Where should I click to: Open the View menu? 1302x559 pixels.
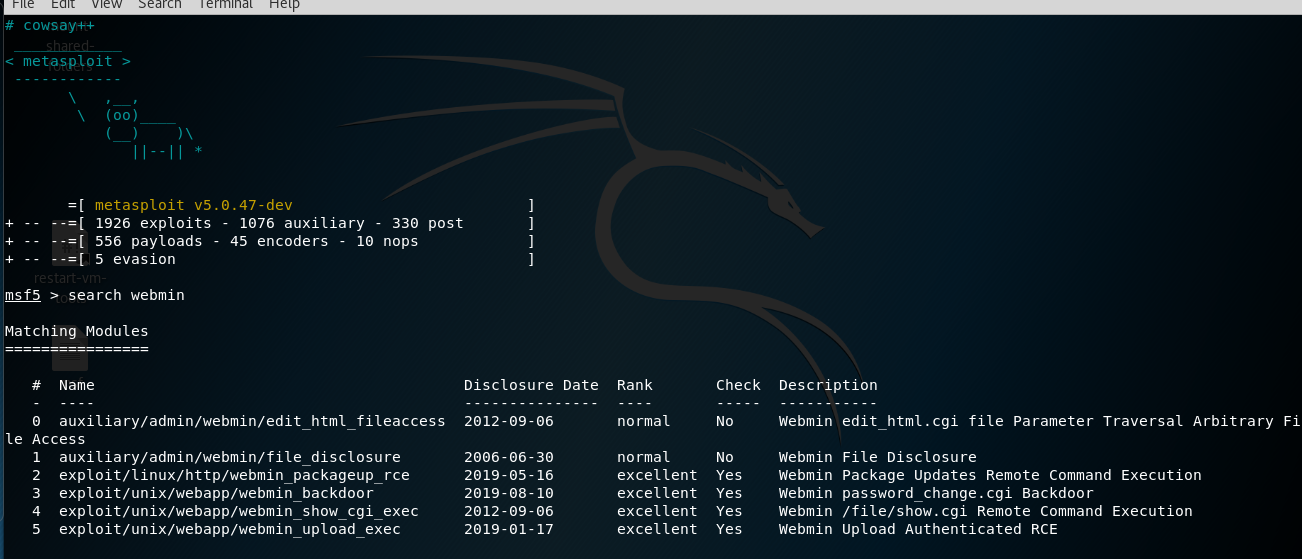(x=107, y=4)
